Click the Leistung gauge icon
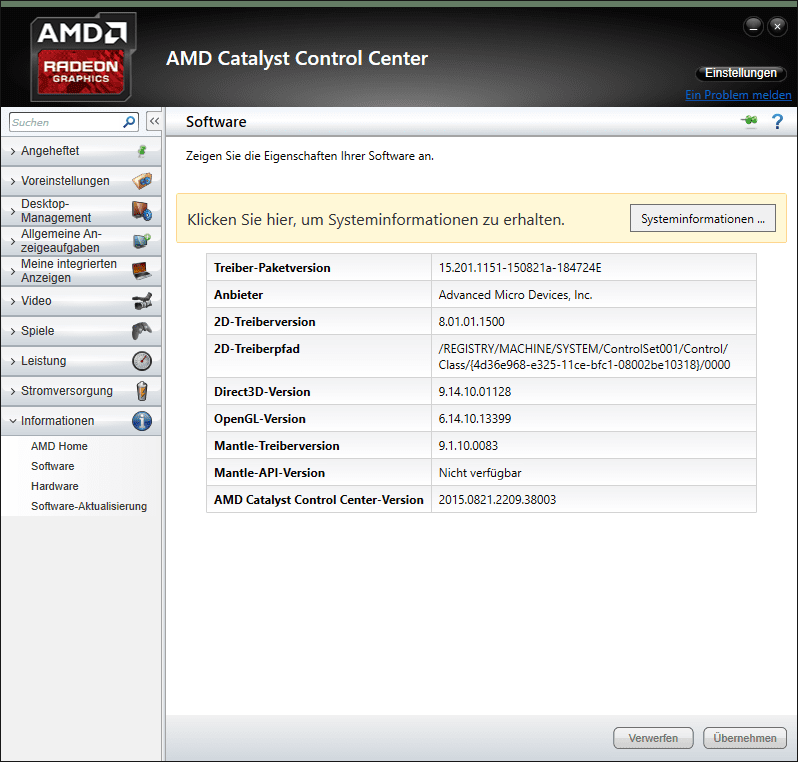This screenshot has width=798, height=762. tap(142, 361)
